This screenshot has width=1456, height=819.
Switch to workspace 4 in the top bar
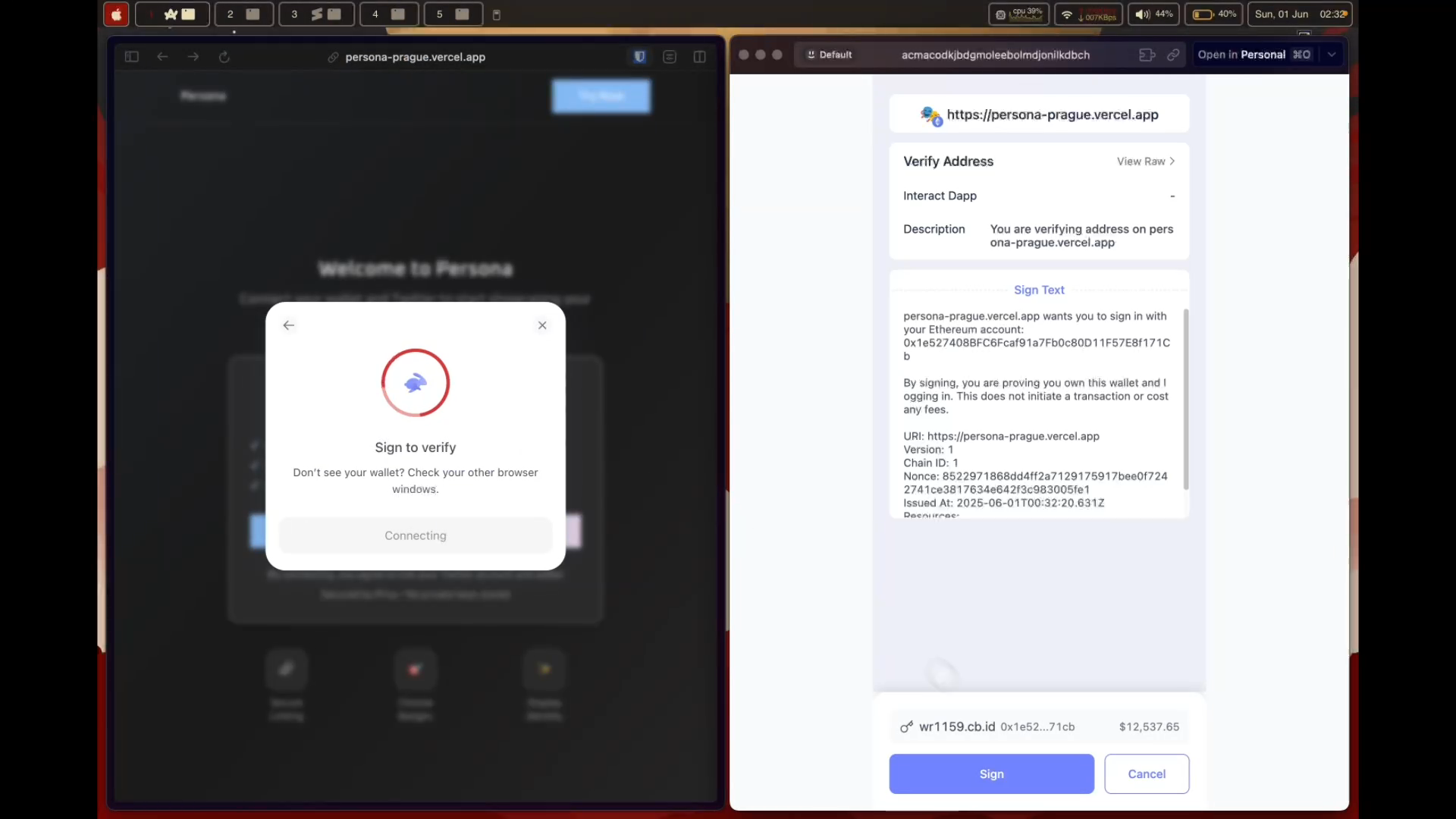(x=389, y=14)
